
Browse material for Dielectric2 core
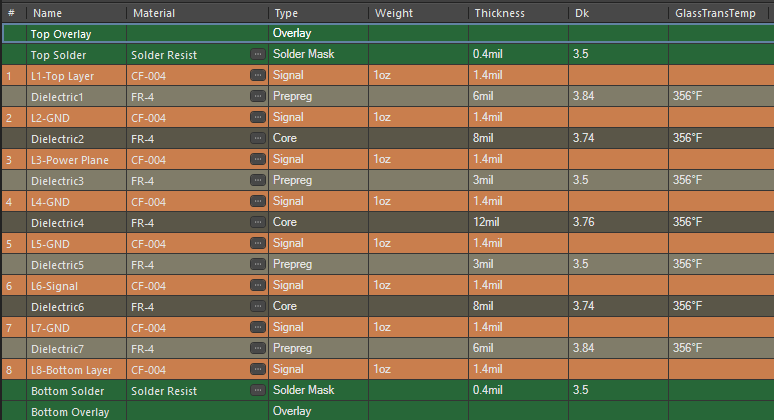(258, 139)
